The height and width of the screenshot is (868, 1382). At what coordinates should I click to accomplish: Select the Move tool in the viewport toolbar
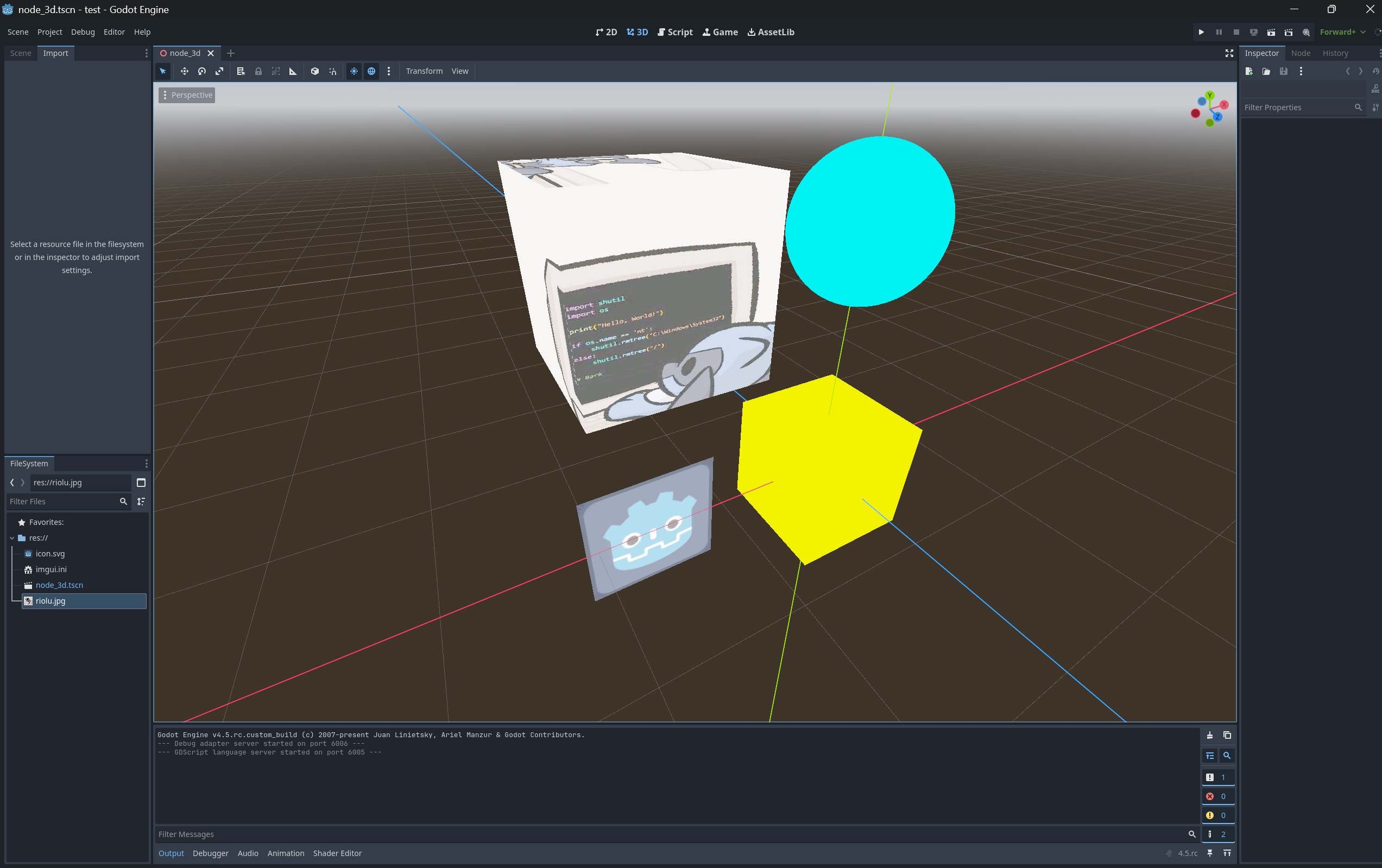[184, 71]
